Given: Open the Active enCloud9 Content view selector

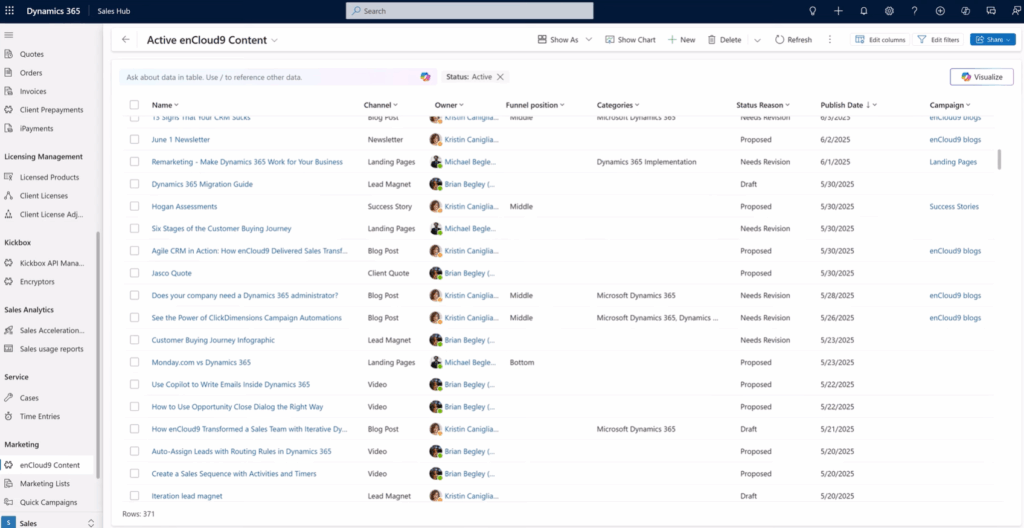Looking at the screenshot, I should (x=212, y=40).
